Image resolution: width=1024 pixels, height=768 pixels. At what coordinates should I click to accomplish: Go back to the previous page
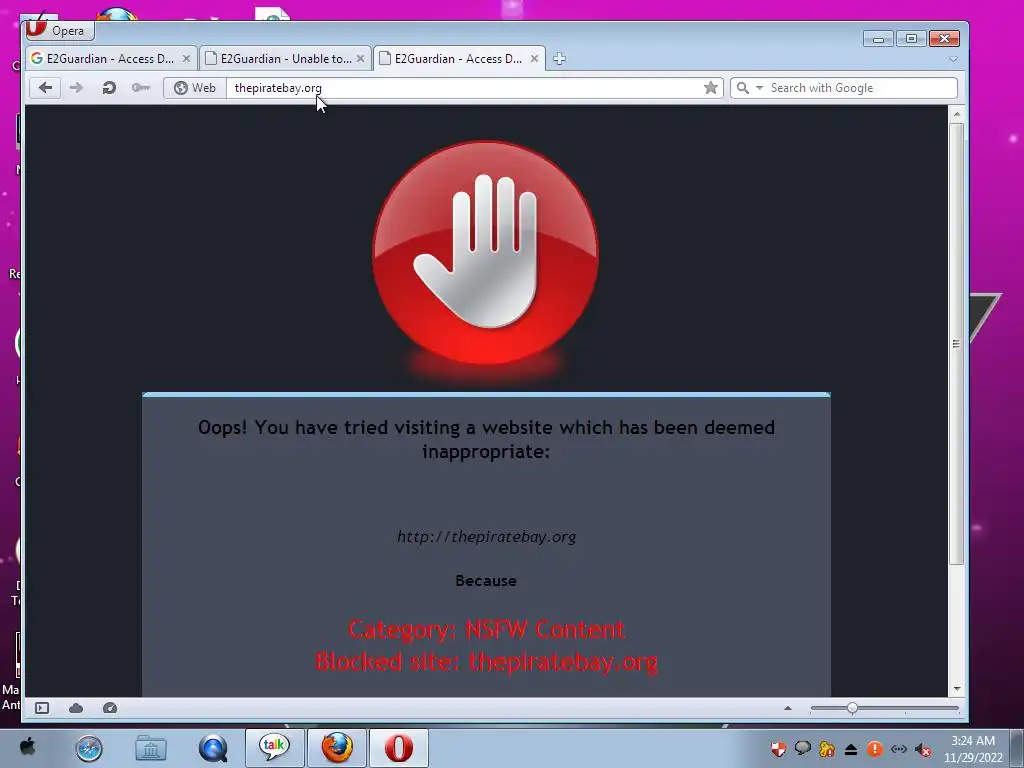[45, 88]
